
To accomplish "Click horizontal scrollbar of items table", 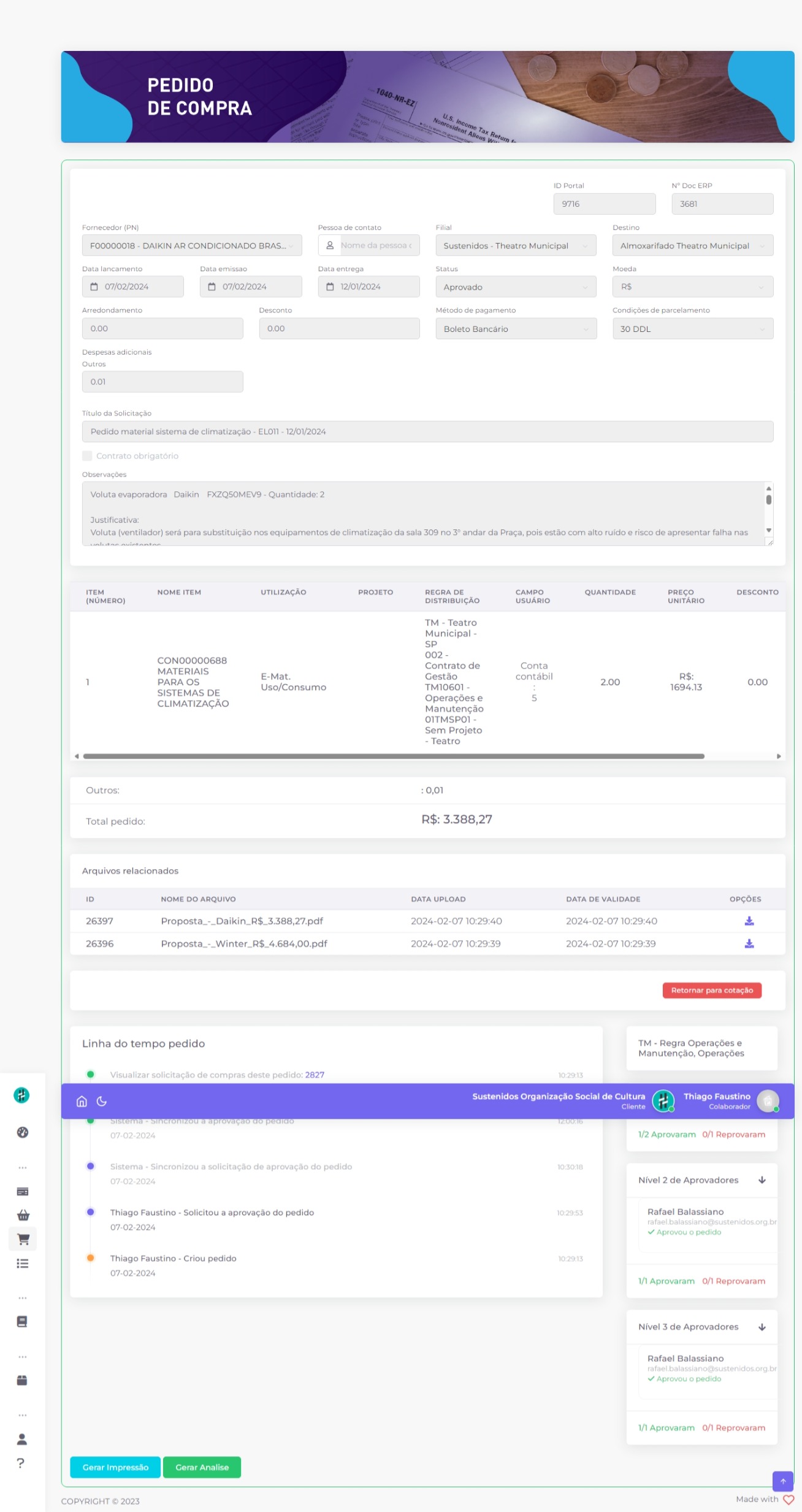I will point(394,756).
